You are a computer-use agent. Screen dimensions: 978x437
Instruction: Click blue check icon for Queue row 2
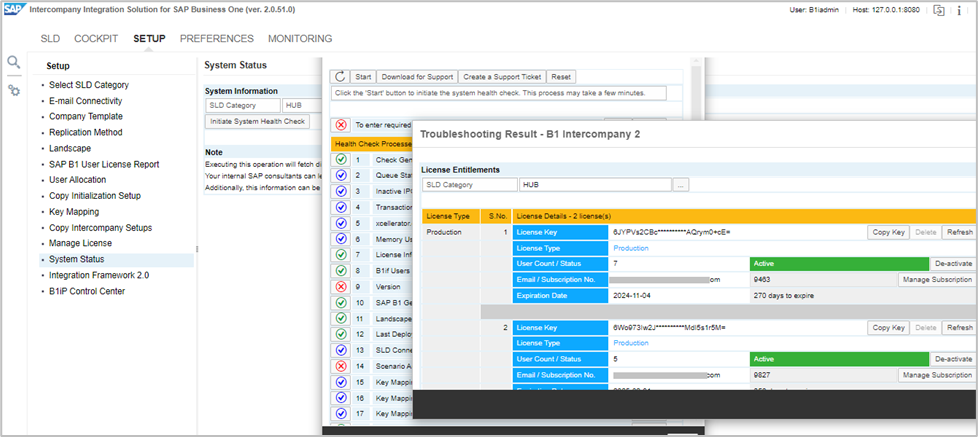click(341, 176)
